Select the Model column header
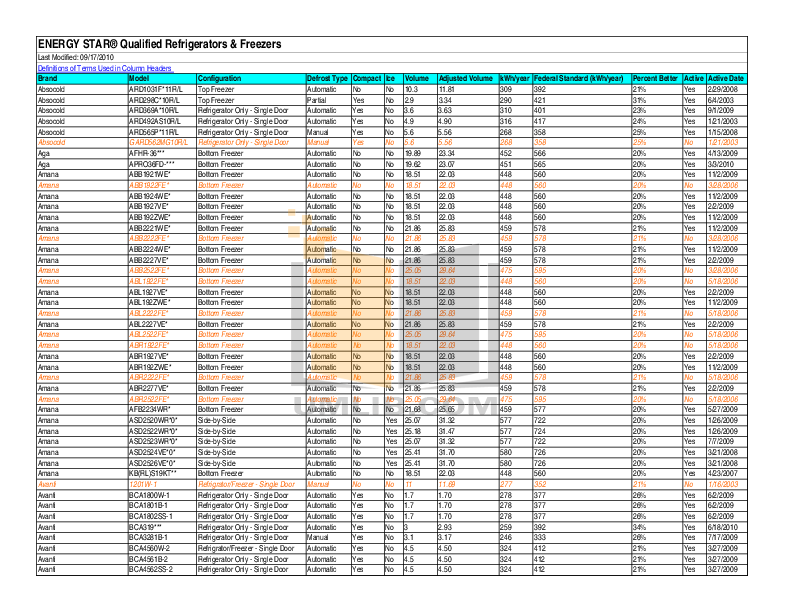The image size is (792, 612). point(139,78)
